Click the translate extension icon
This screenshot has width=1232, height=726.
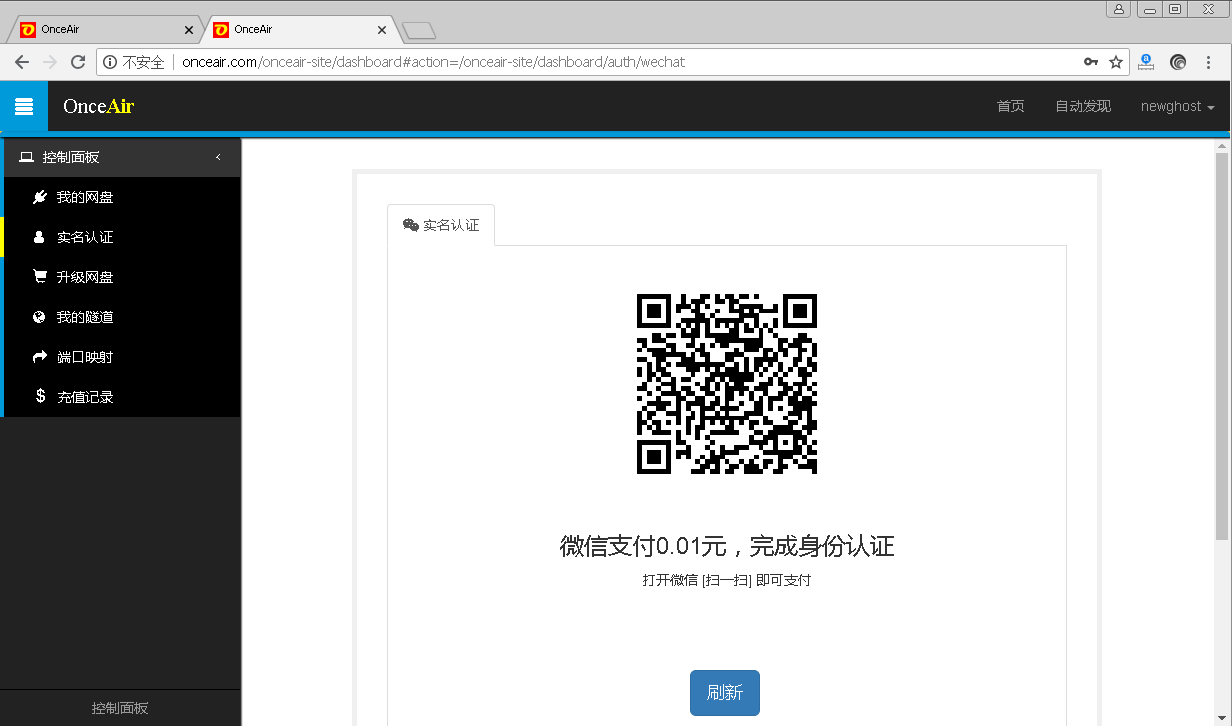coord(1147,62)
